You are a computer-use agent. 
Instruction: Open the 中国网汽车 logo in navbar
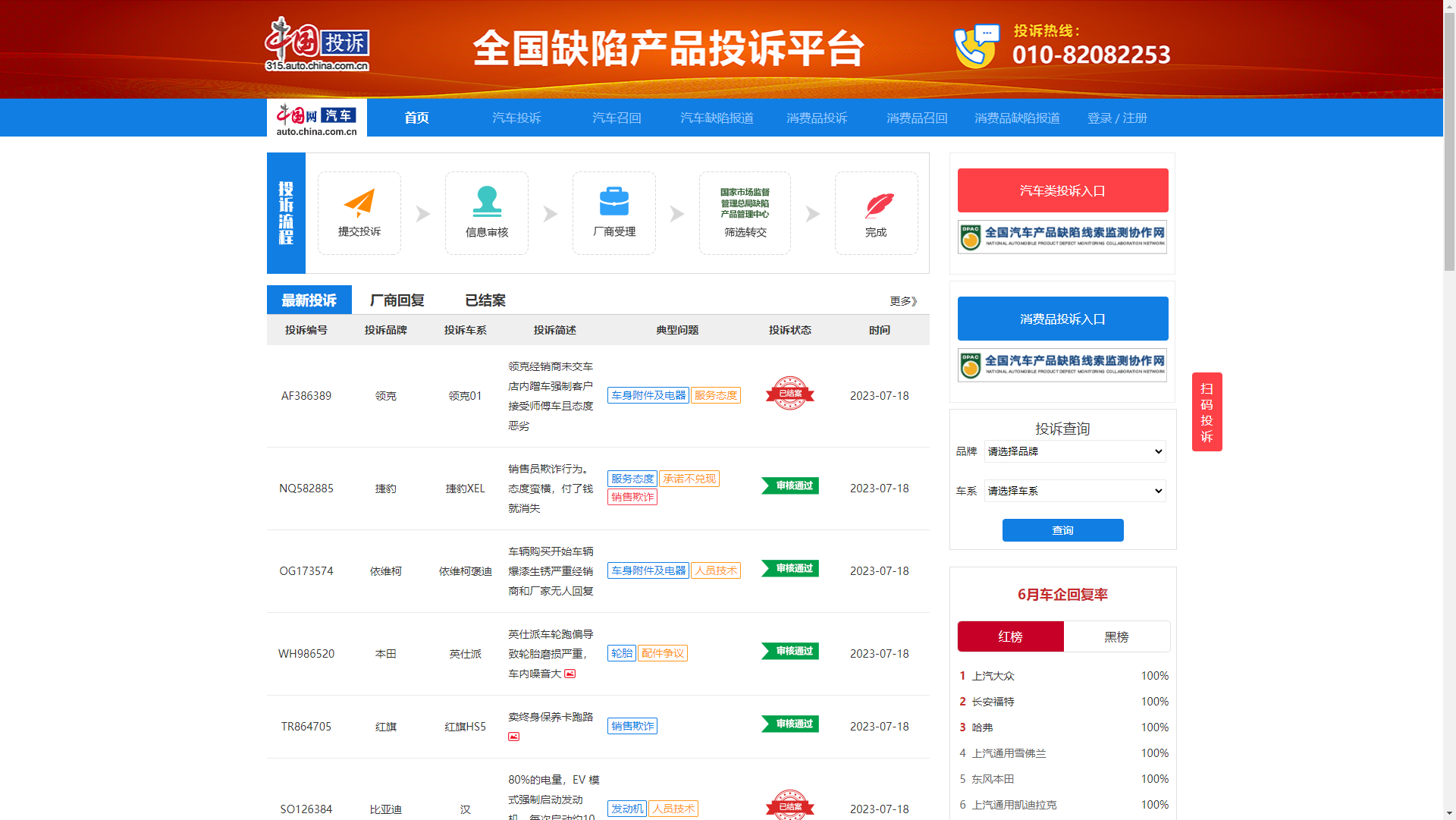317,118
